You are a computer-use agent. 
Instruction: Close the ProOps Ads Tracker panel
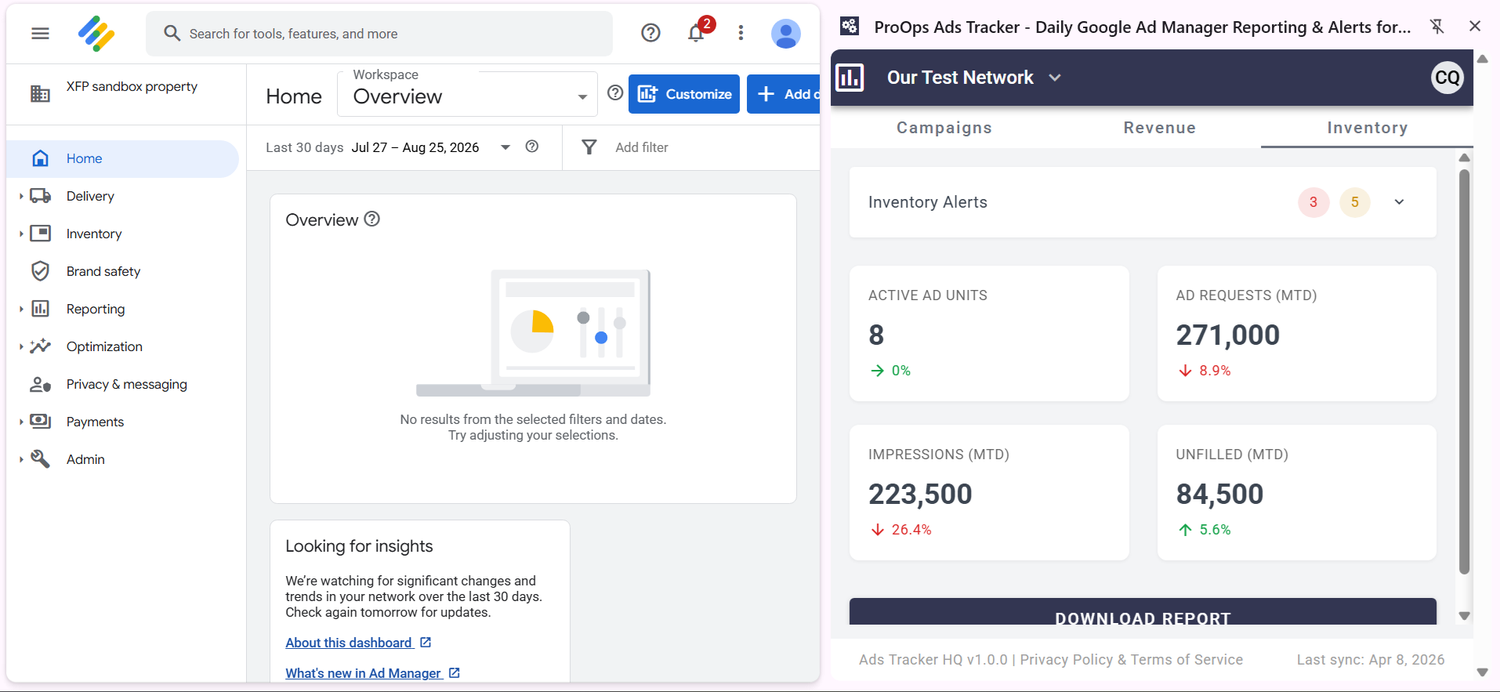(1475, 27)
